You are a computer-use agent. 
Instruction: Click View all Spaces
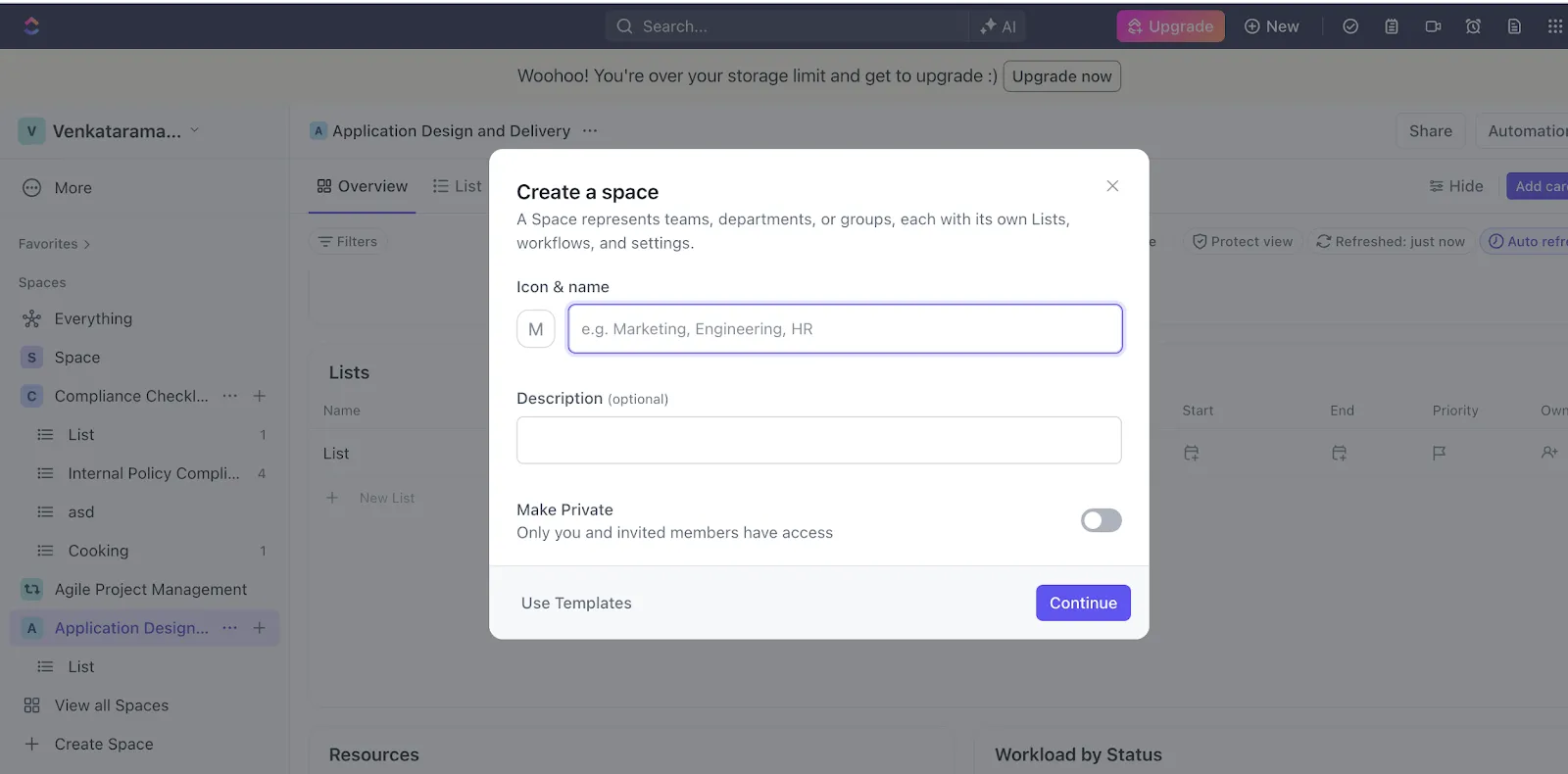point(112,705)
